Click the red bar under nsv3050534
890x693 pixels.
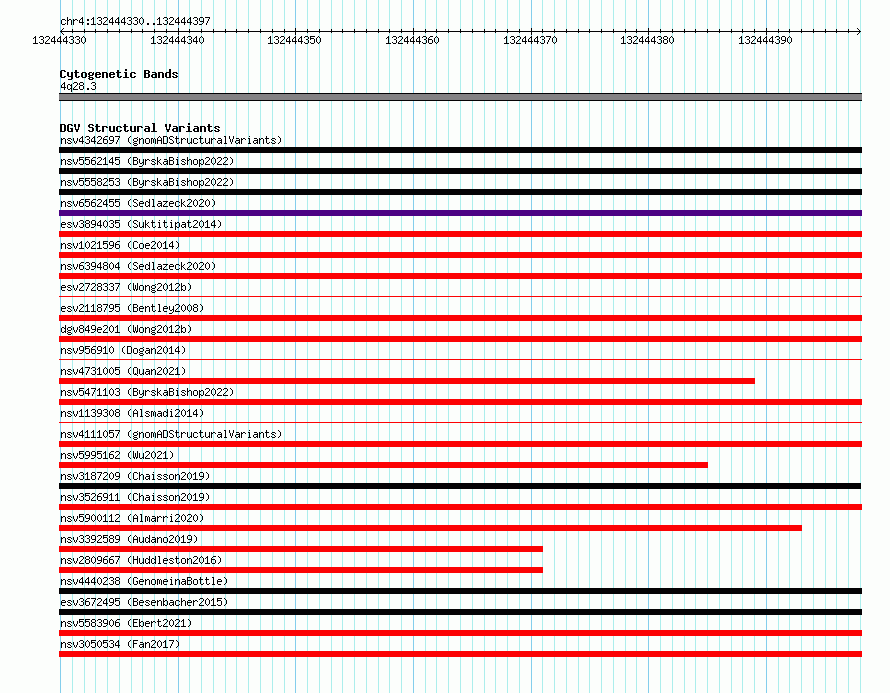[460, 654]
